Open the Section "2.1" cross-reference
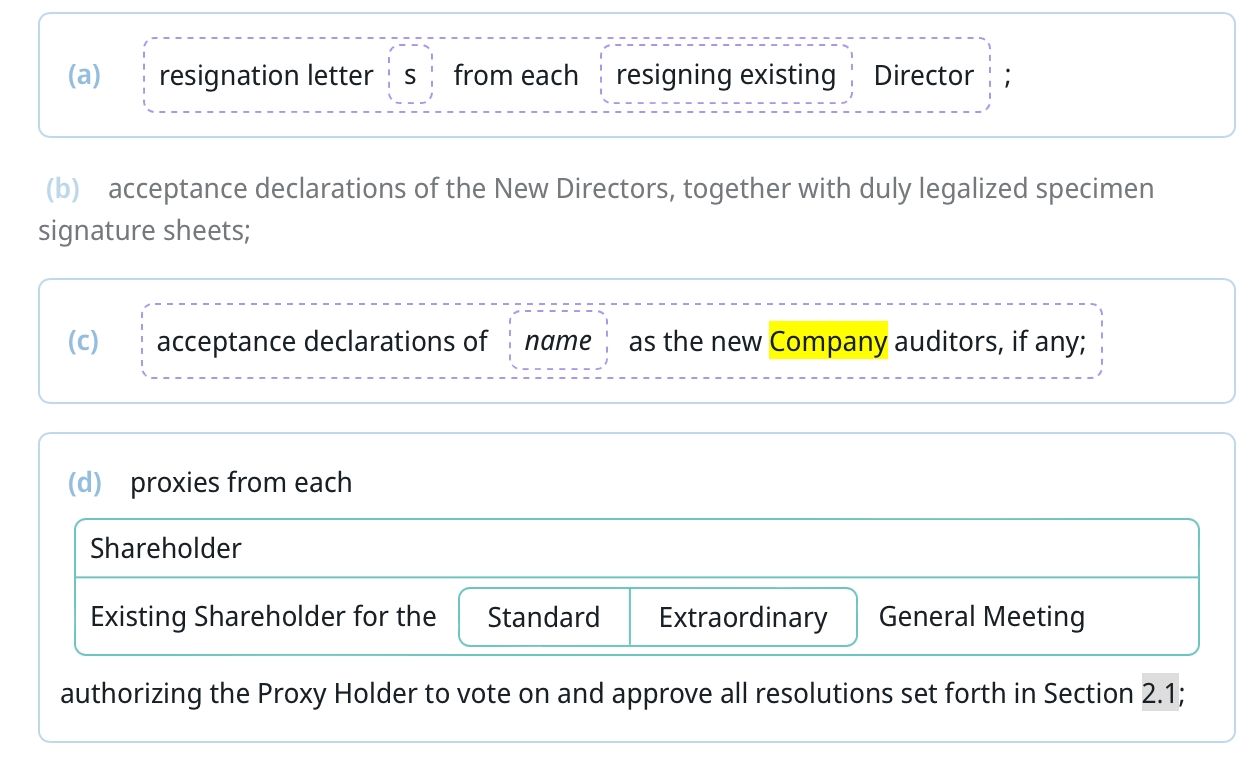This screenshot has height=762, width=1248. (1160, 693)
